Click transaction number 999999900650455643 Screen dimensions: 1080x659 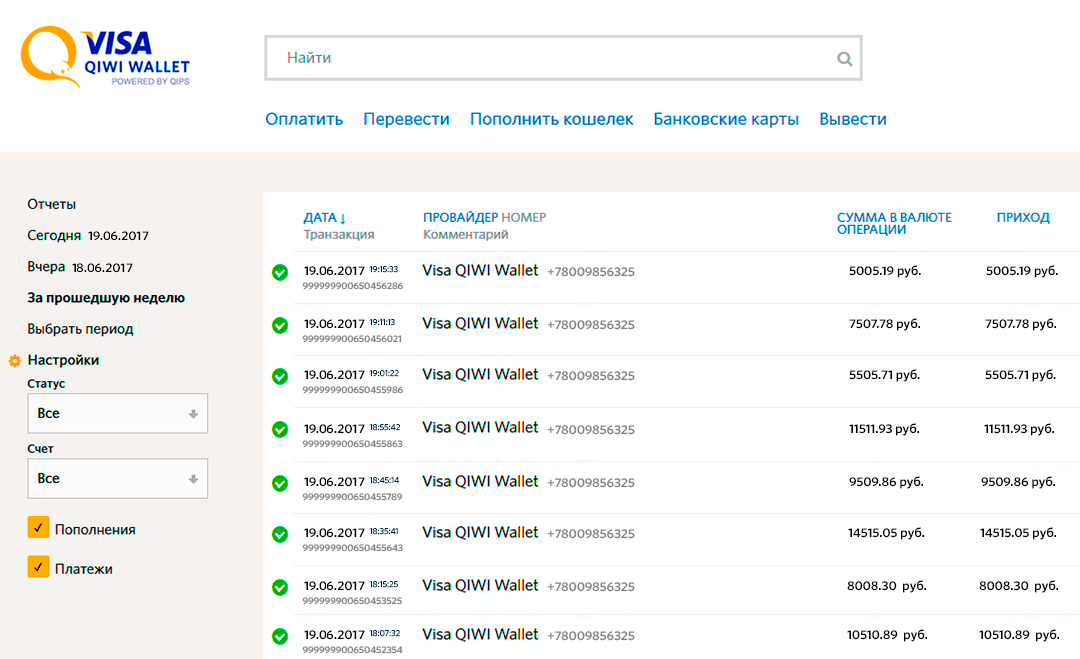353,548
